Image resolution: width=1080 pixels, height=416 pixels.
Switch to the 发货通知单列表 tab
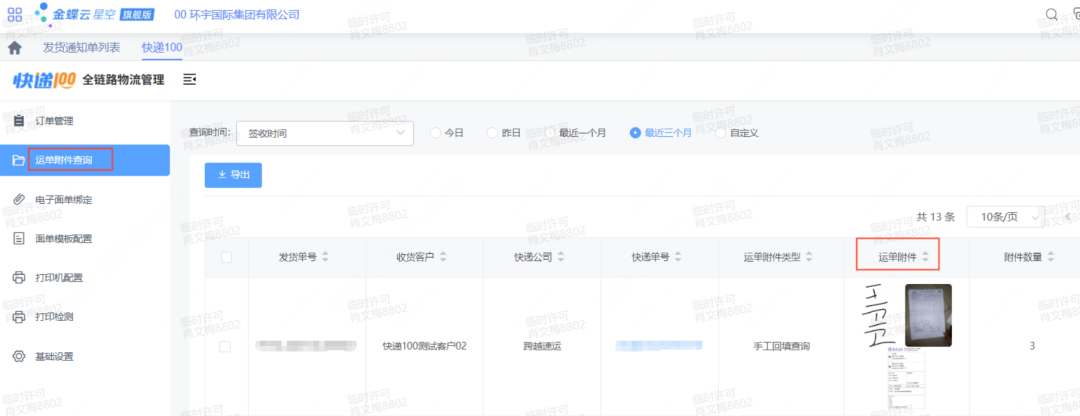[x=81, y=48]
